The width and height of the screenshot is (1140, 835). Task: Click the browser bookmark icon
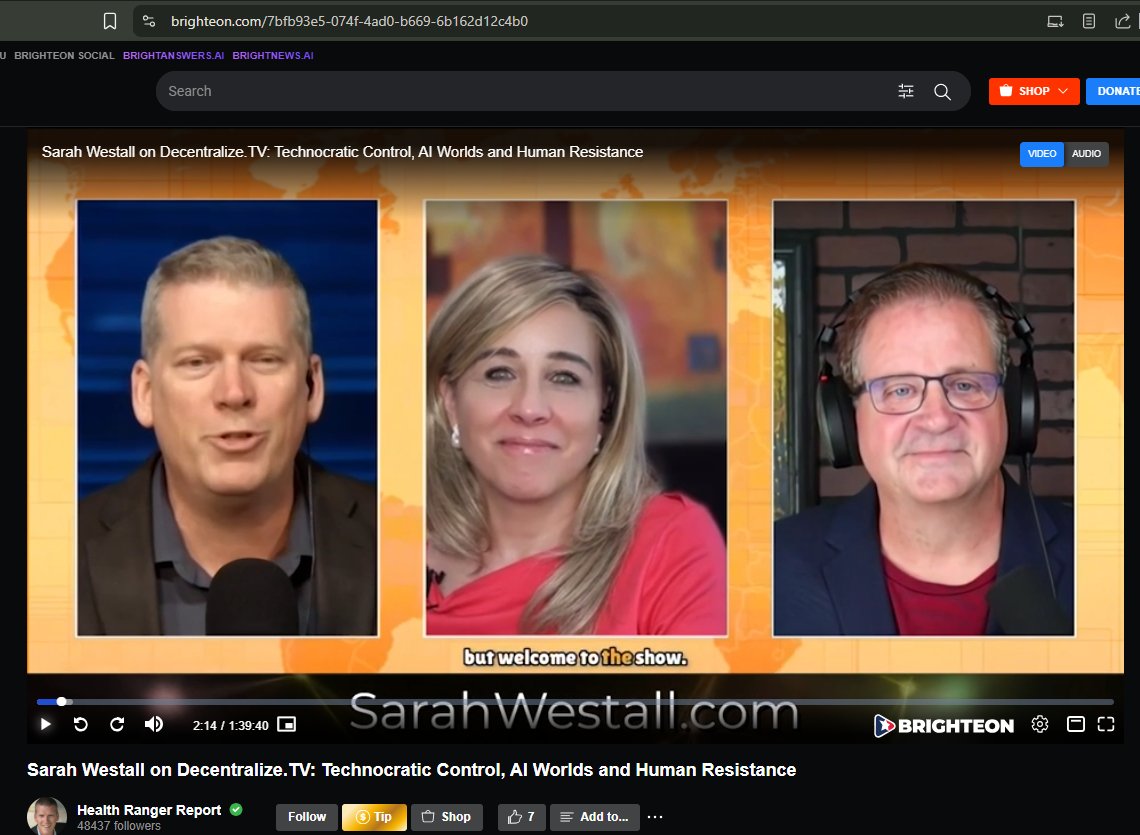click(x=110, y=21)
